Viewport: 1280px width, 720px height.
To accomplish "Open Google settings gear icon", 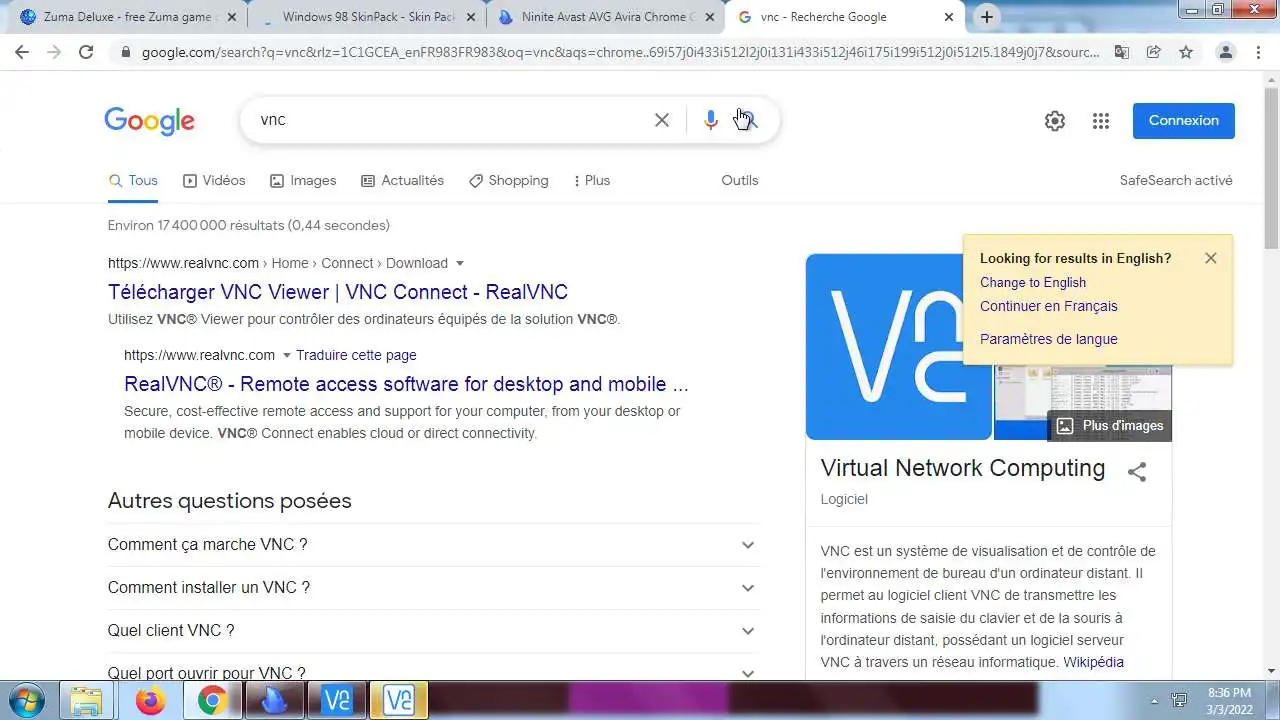I will [x=1055, y=121].
